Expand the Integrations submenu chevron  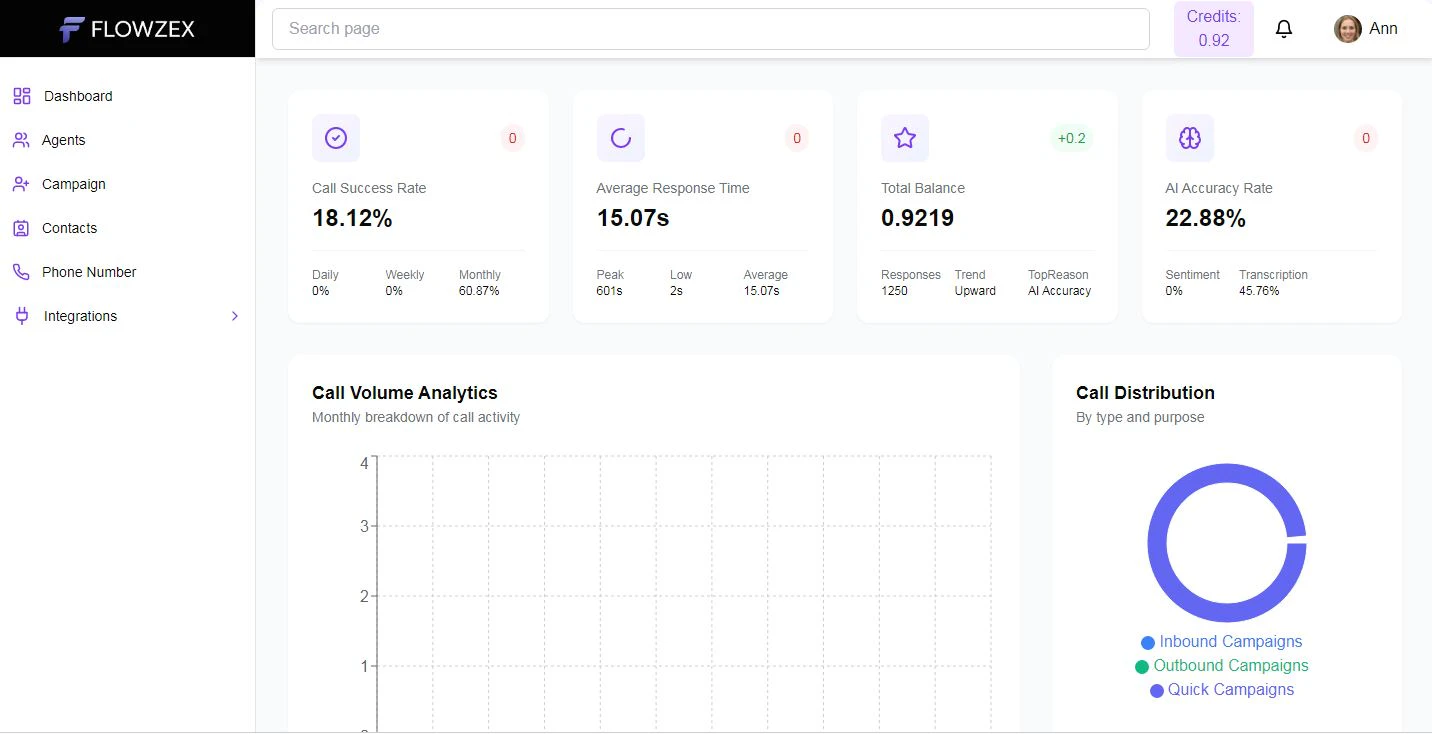pyautogui.click(x=235, y=315)
